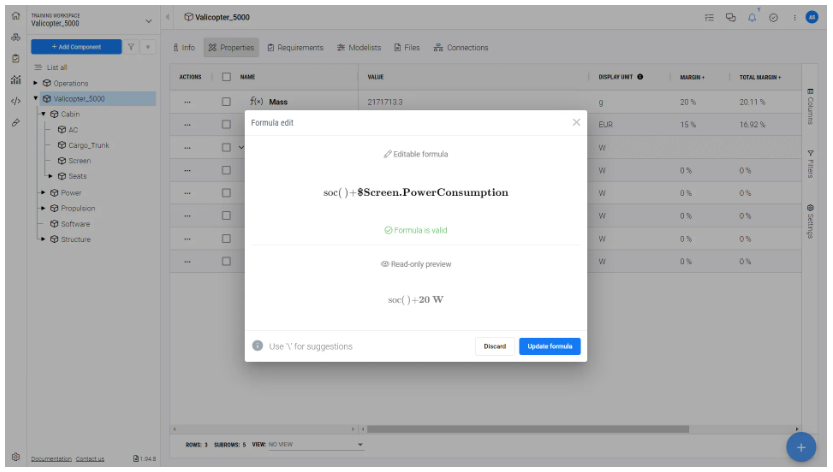This screenshot has width=833, height=472.
Task: Open the workspace selector dropdown
Action: 148,21
